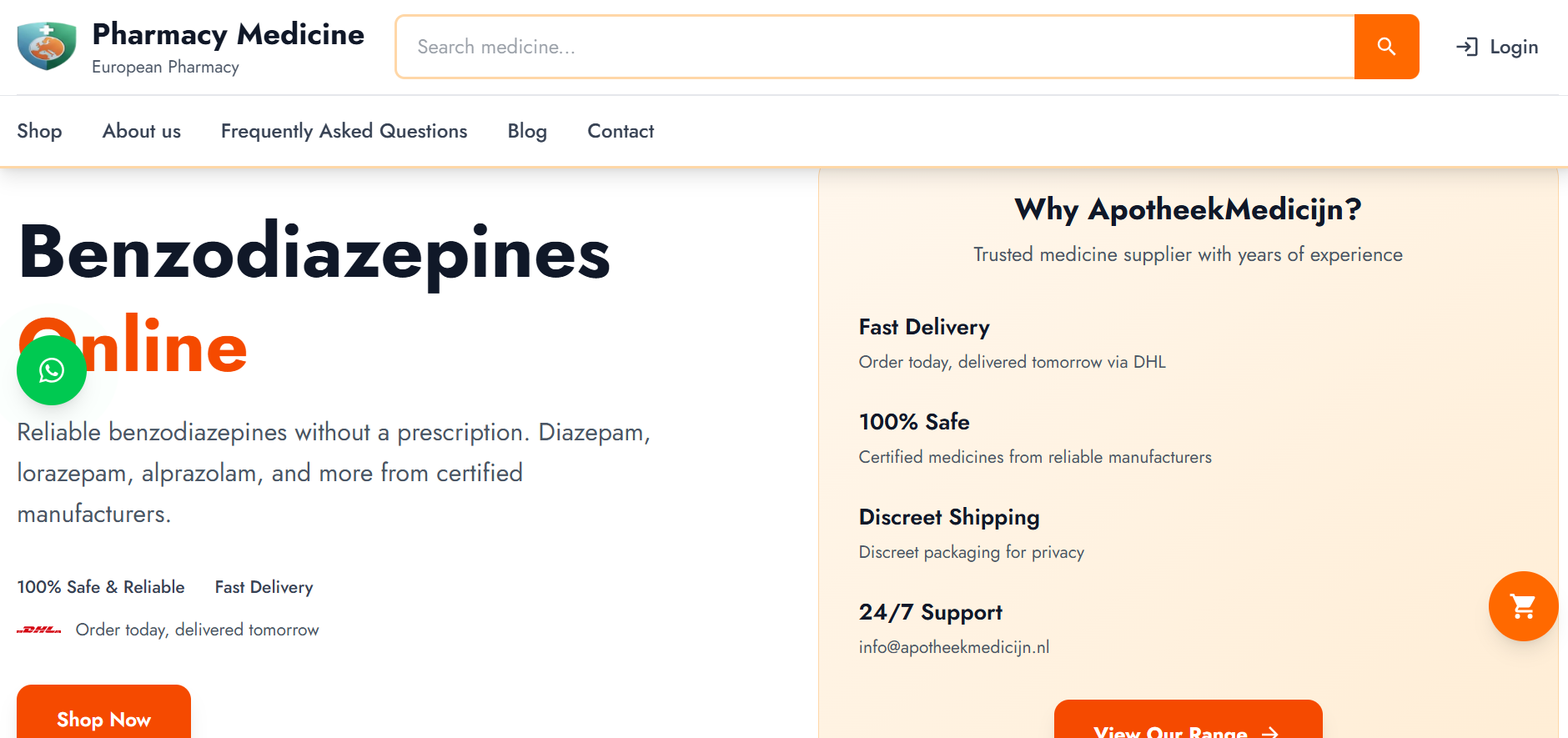Click the Pharmacy Medicine shield logo

[47, 47]
